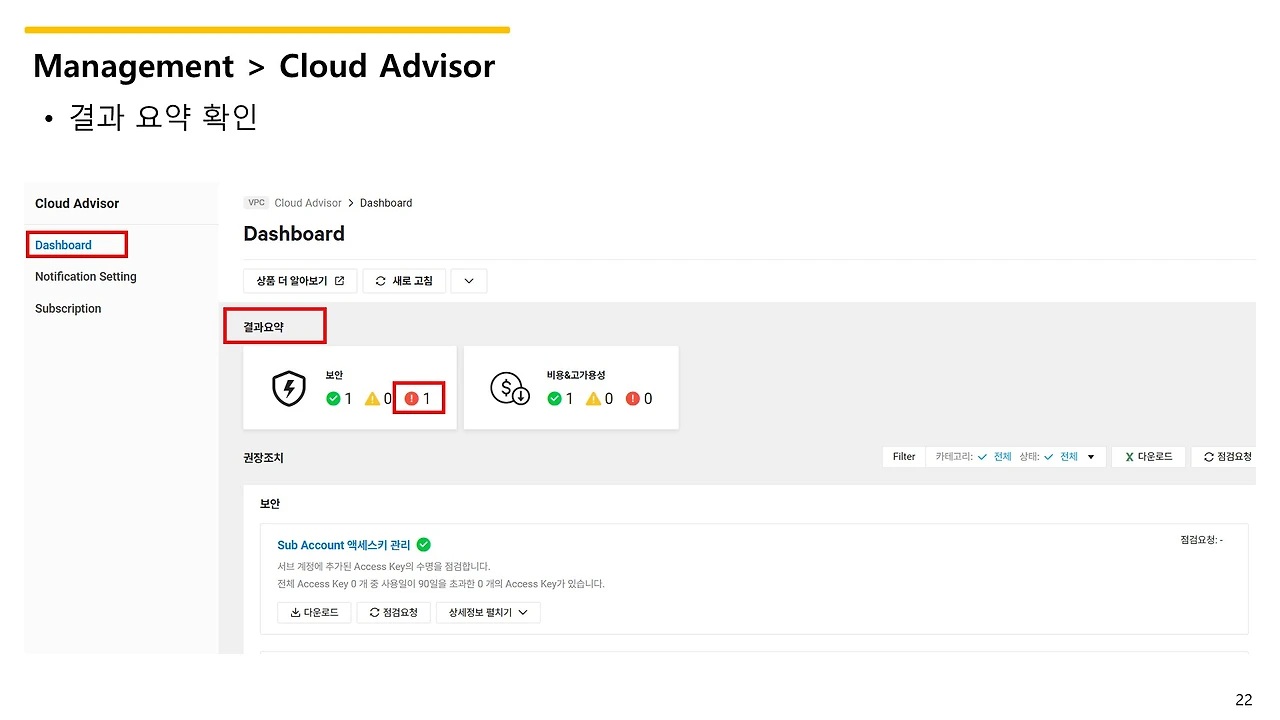This screenshot has width=1280, height=720.
Task: Click the cost and availability dollar icon
Action: [x=510, y=389]
